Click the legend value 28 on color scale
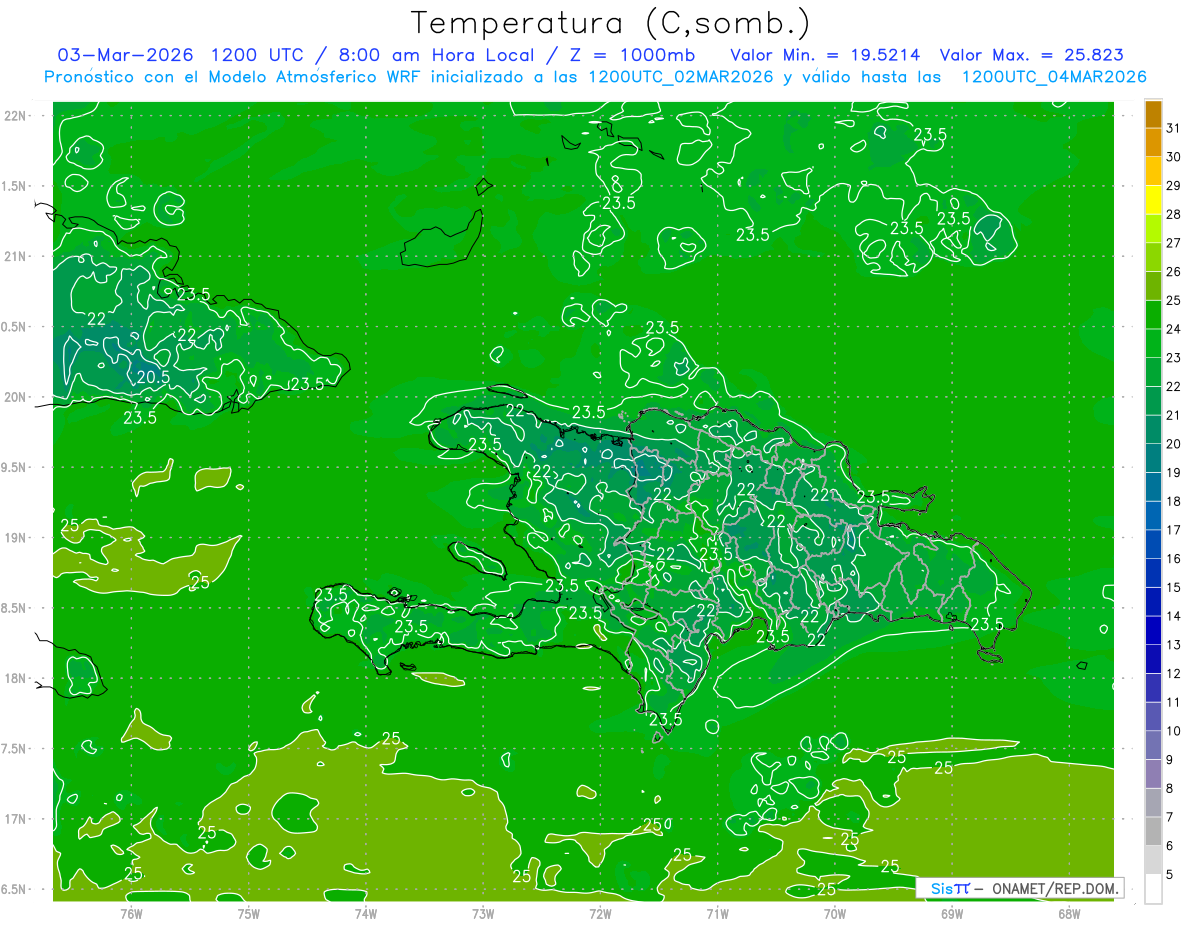Screen dimensions: 1200x927 (1174, 214)
